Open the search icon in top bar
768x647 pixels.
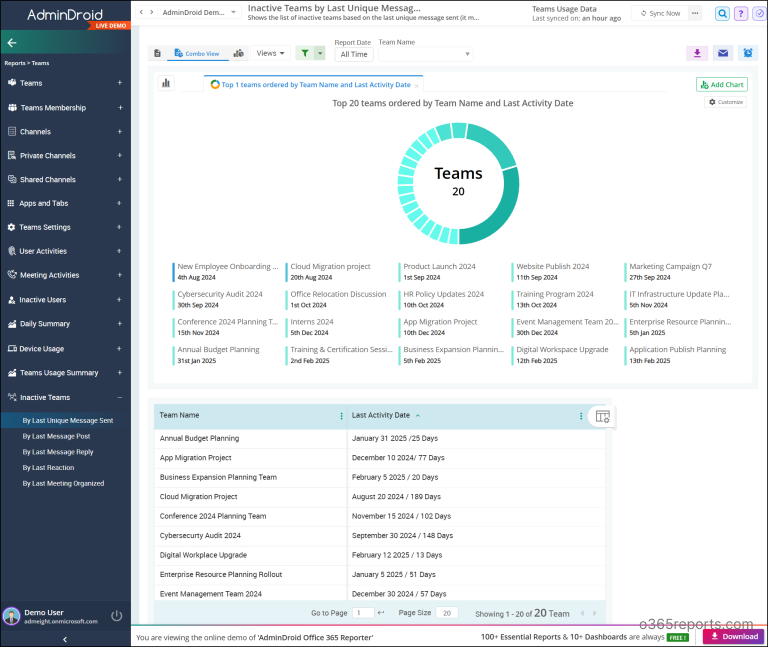click(722, 13)
